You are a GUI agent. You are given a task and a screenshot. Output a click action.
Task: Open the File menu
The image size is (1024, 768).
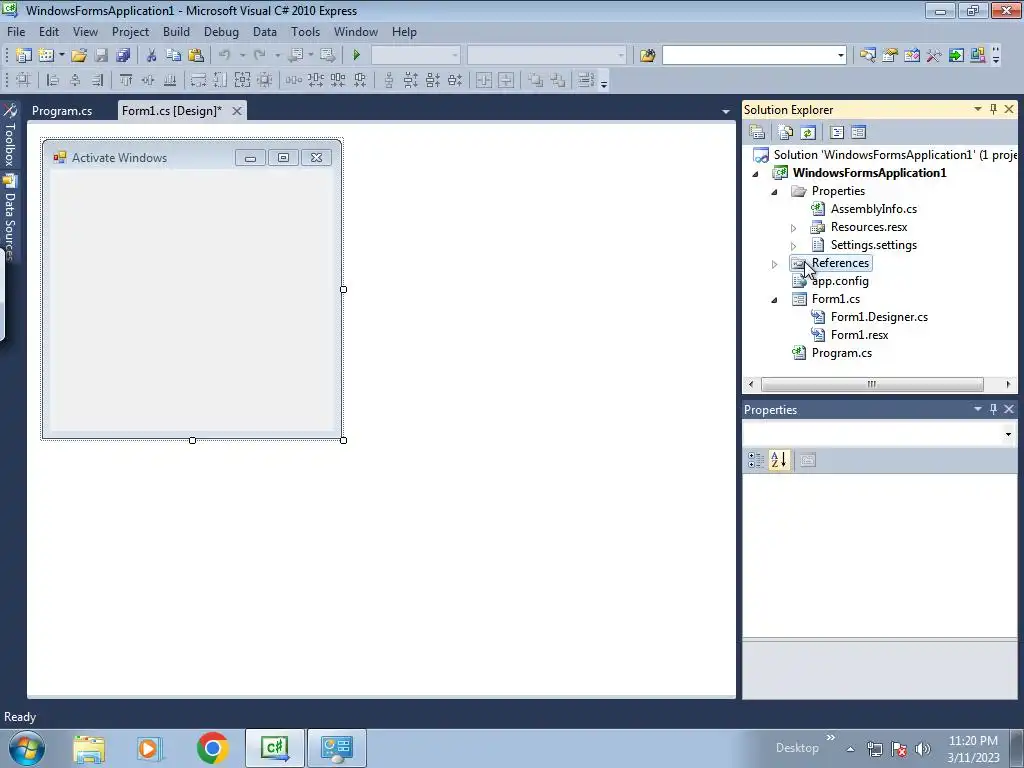(x=16, y=31)
